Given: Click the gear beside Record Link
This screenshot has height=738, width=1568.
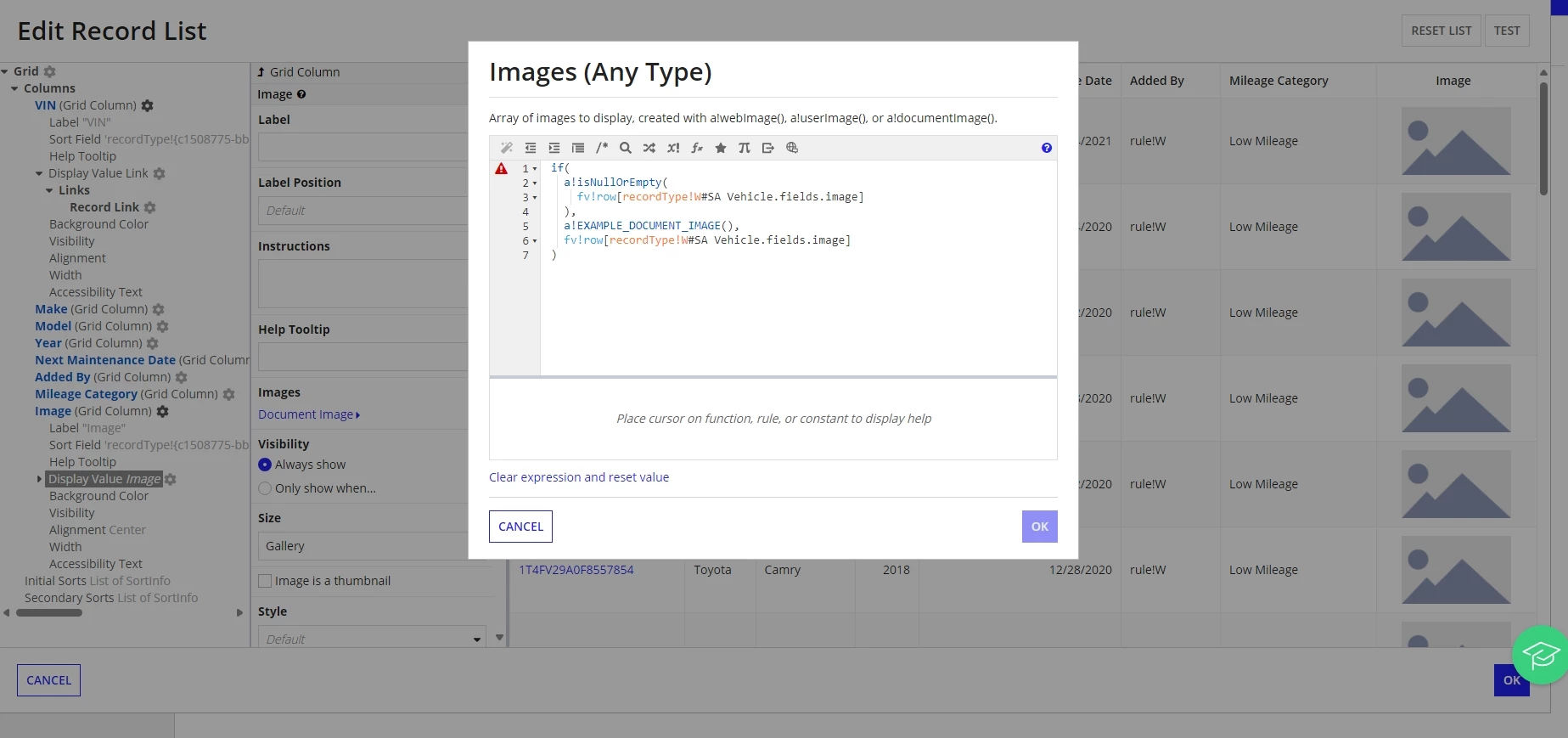Looking at the screenshot, I should click(x=150, y=207).
